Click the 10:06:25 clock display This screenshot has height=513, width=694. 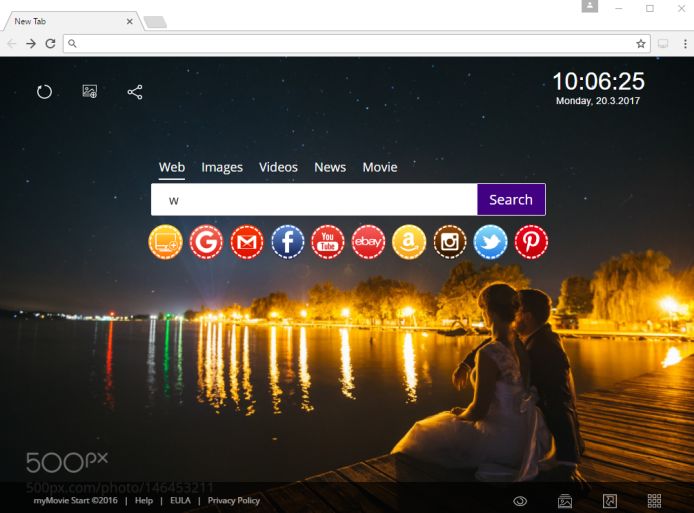pos(598,81)
